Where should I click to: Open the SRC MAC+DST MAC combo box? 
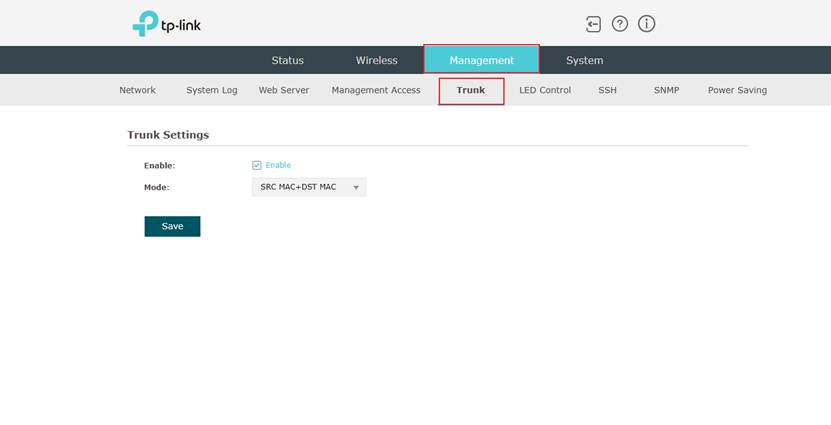[307, 187]
